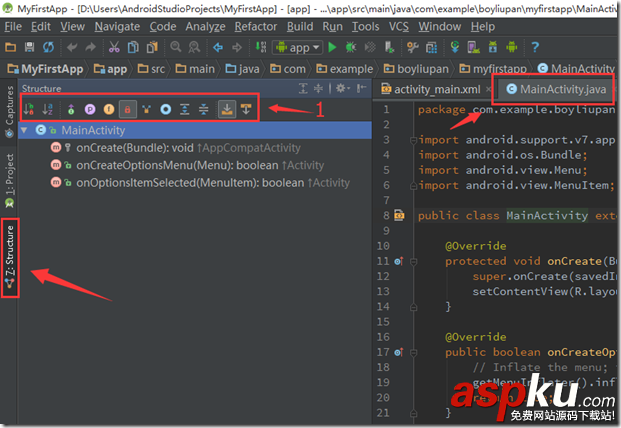Click the Make Project icon
Screen dimensions: 621x428
coord(261,47)
